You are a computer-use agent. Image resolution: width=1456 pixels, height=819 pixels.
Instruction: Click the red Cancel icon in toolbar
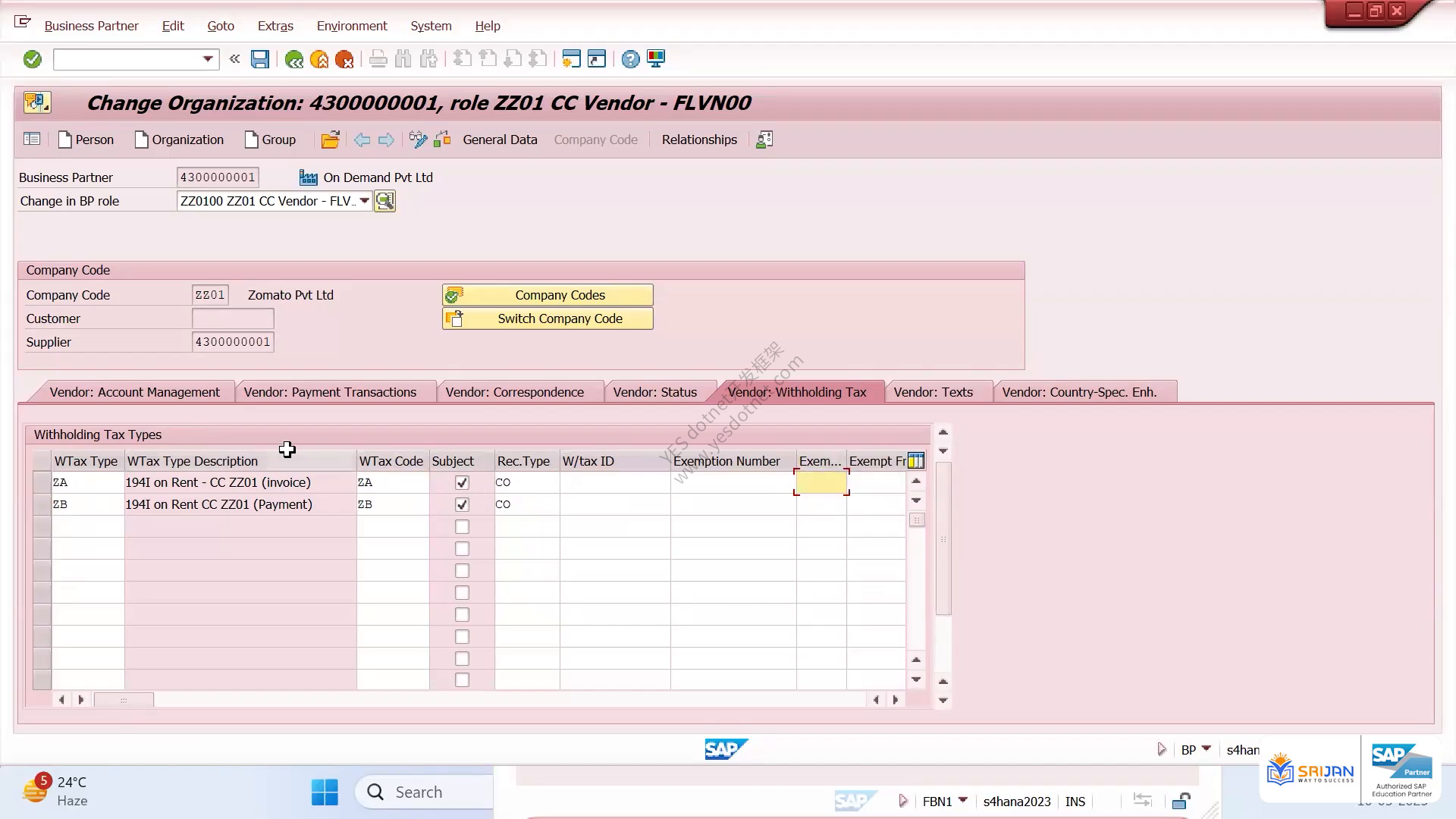344,59
